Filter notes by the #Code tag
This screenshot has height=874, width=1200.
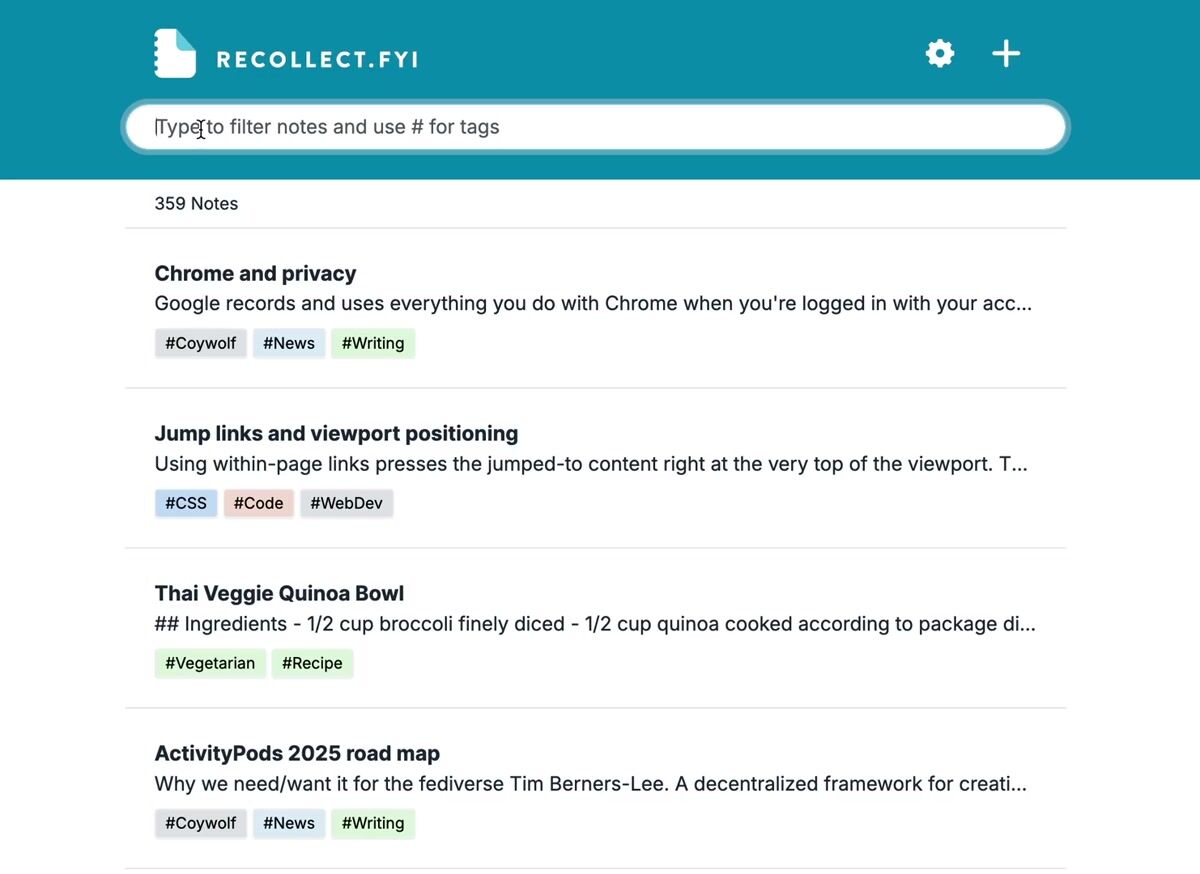point(258,503)
